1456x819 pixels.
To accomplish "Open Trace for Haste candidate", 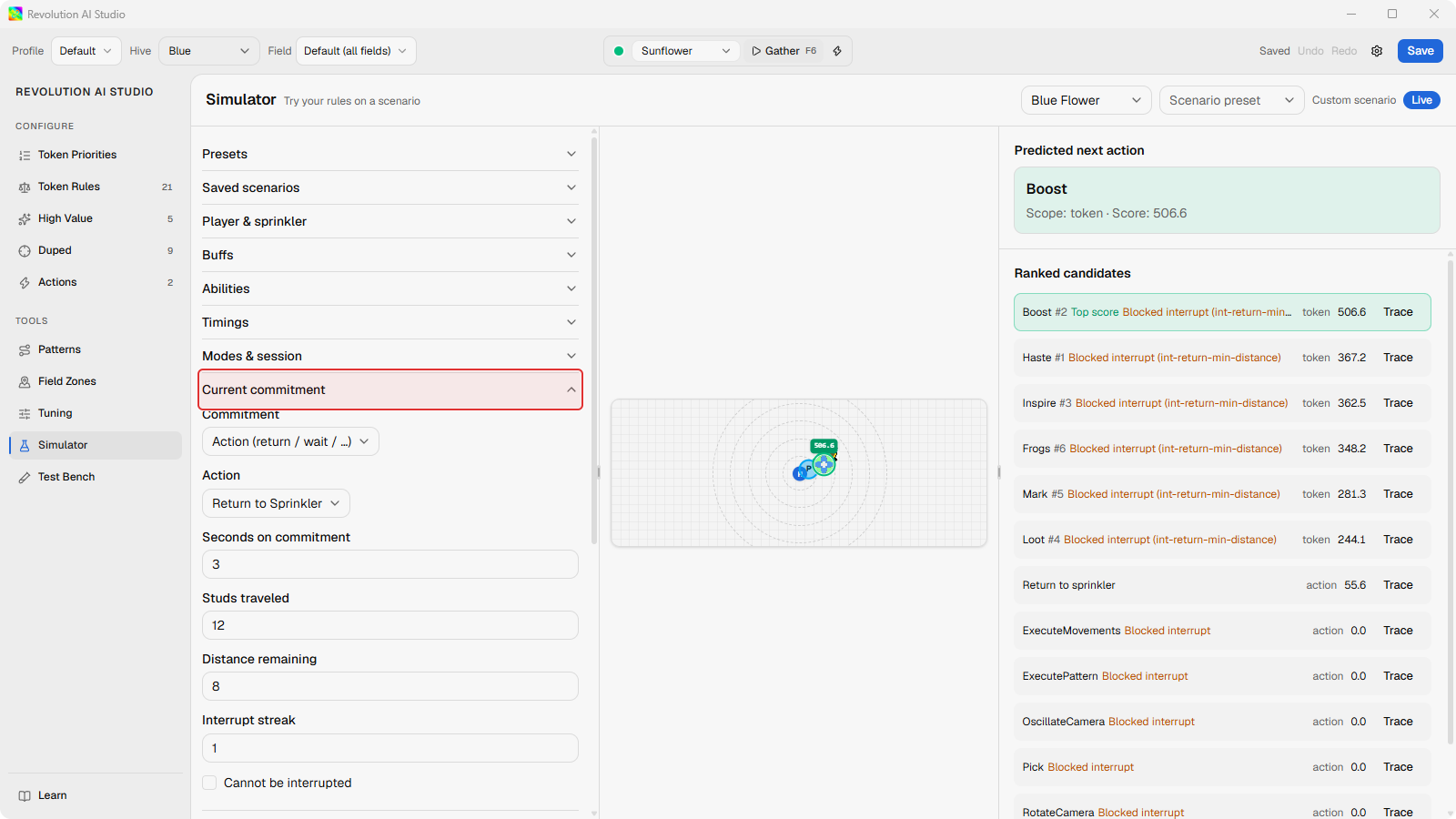I will click(1398, 358).
